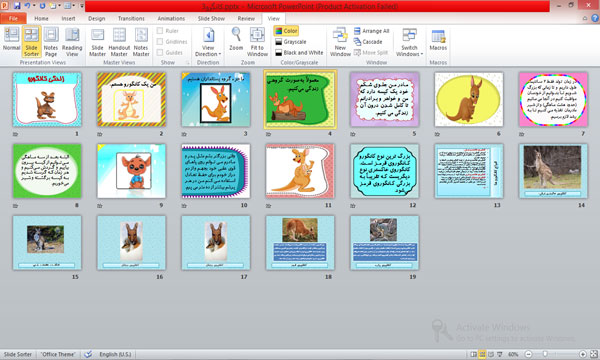The width and height of the screenshot is (600, 360).
Task: Open the Macros button
Action: 438,39
